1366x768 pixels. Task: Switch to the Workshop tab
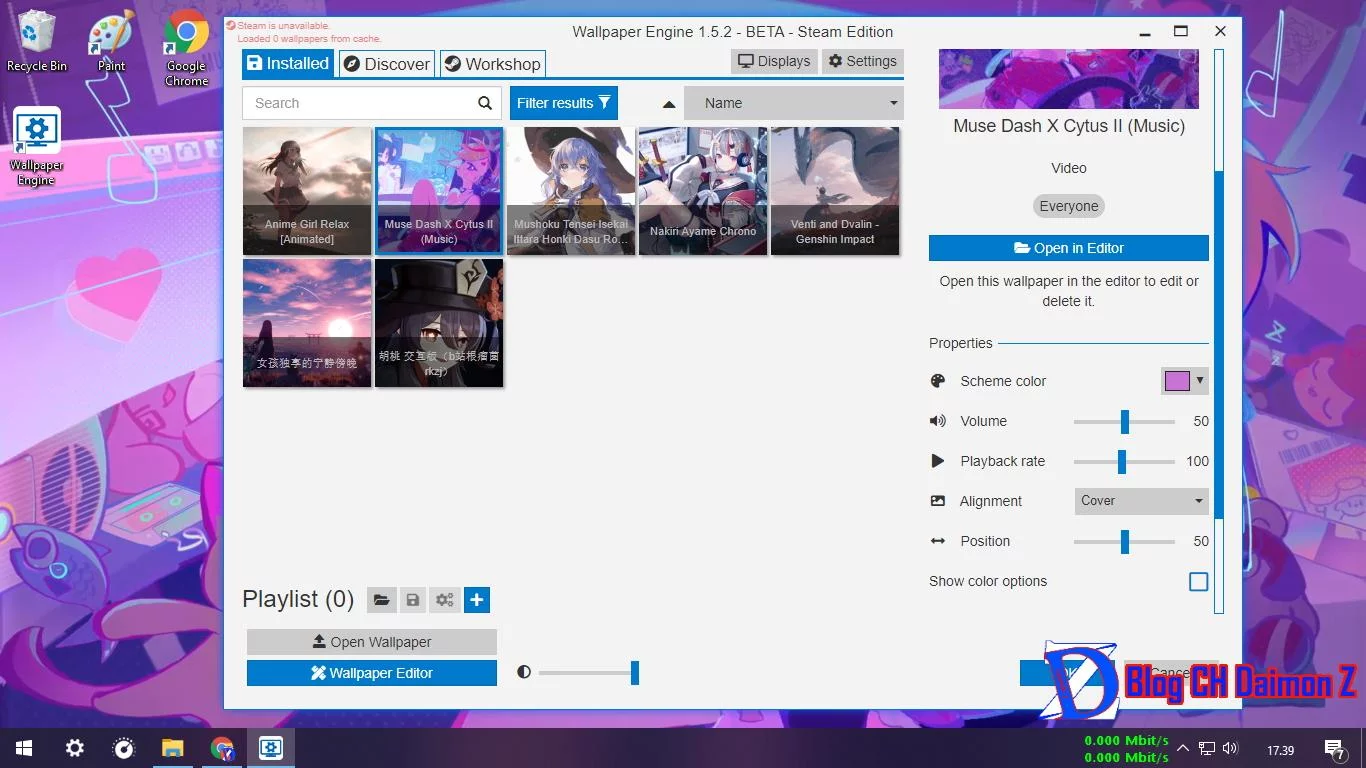tap(493, 64)
